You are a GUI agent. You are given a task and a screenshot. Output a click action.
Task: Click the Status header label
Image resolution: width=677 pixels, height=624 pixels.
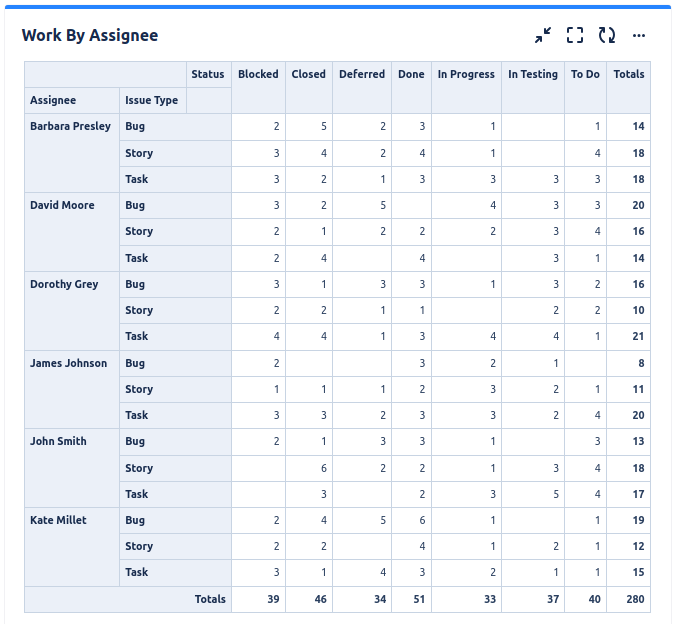point(208,74)
